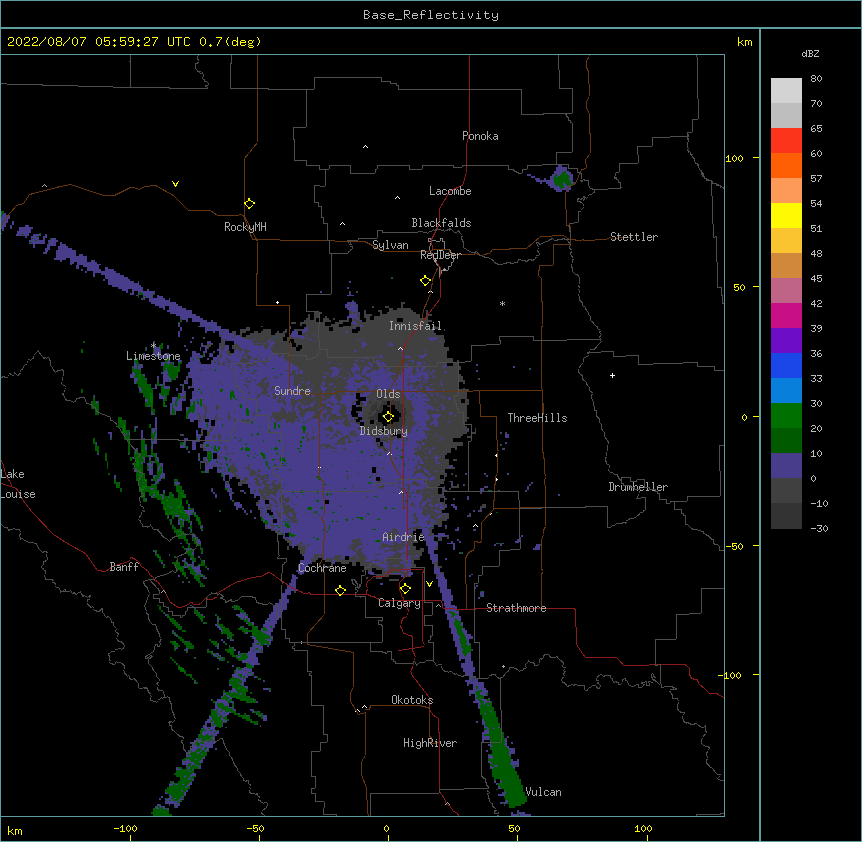Pick the 30–33 dBZ light blue legend swatch
The width and height of the screenshot is (862, 842).
tap(786, 391)
